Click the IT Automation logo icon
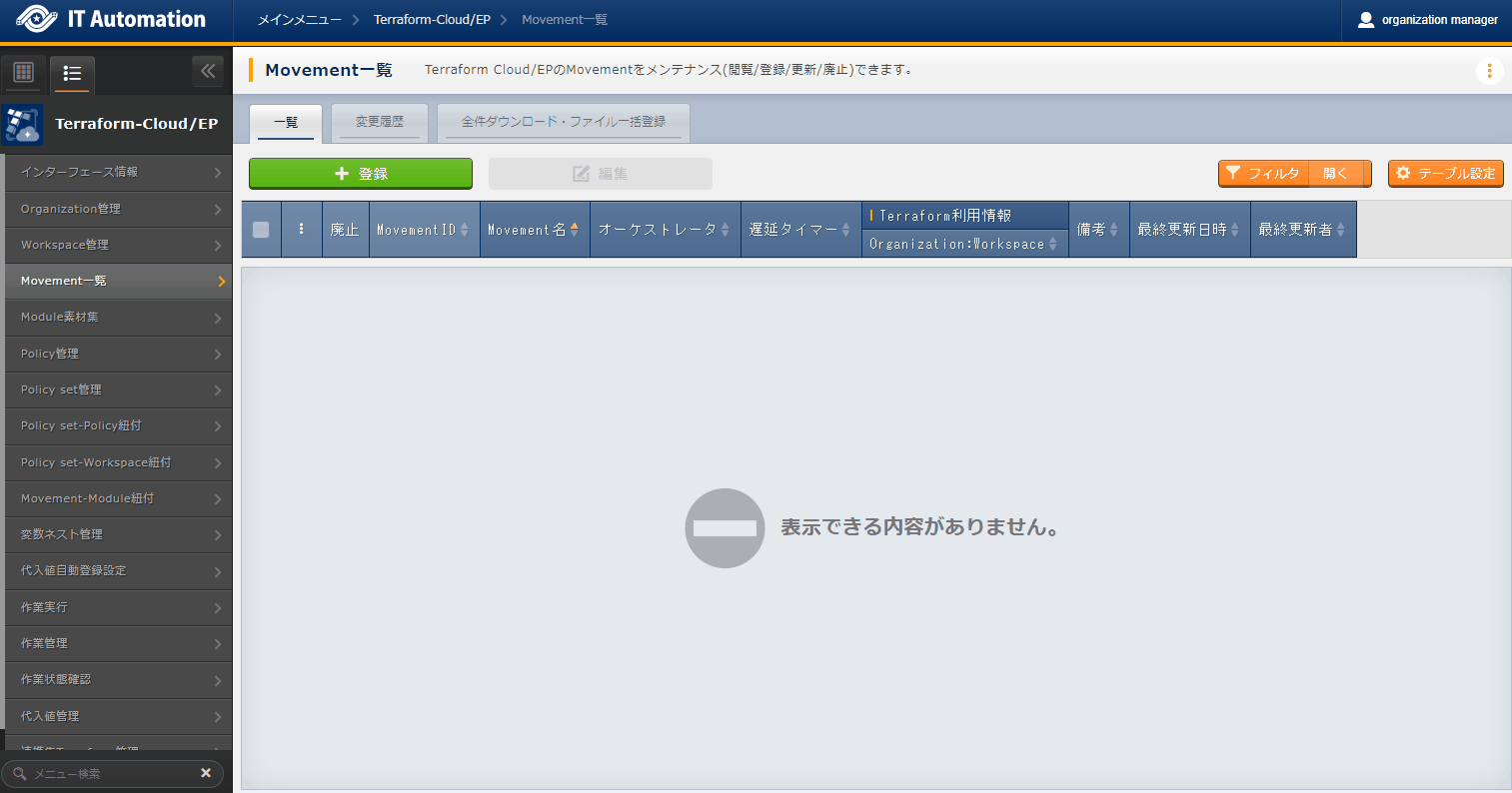Image resolution: width=1512 pixels, height=793 pixels. (x=36, y=20)
